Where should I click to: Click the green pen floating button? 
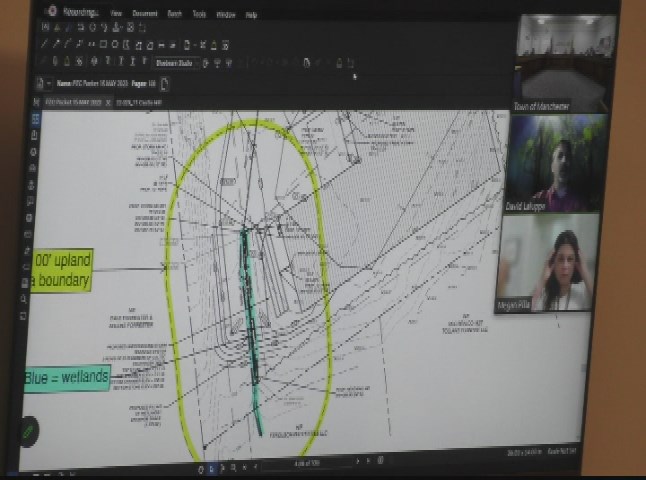click(28, 431)
